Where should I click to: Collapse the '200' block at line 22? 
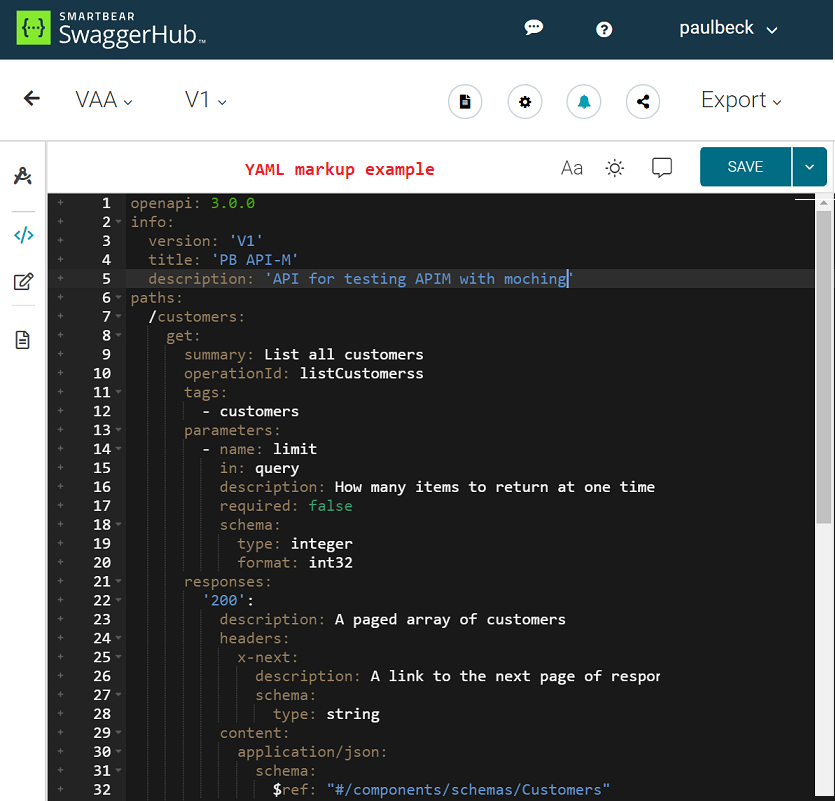[118, 600]
